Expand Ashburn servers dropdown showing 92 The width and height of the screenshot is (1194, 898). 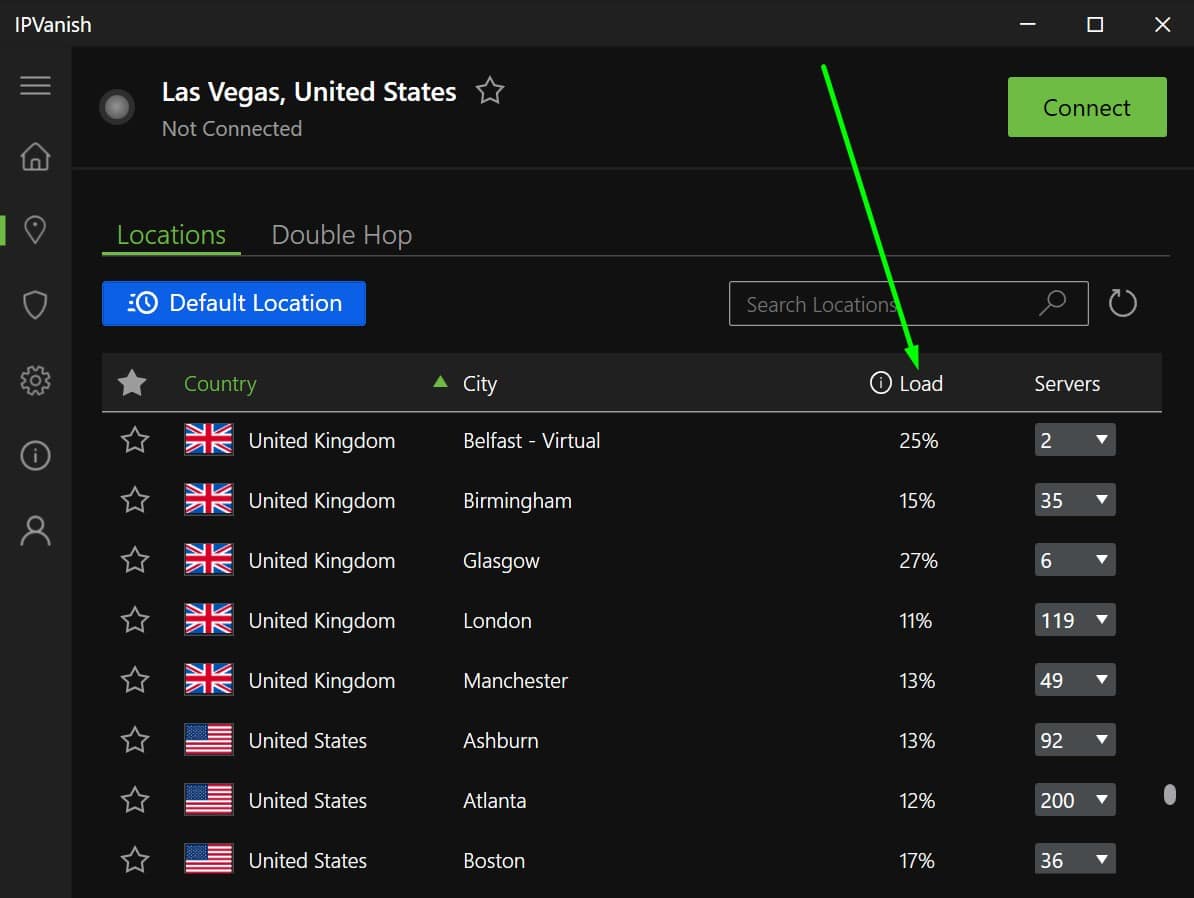coord(1074,740)
